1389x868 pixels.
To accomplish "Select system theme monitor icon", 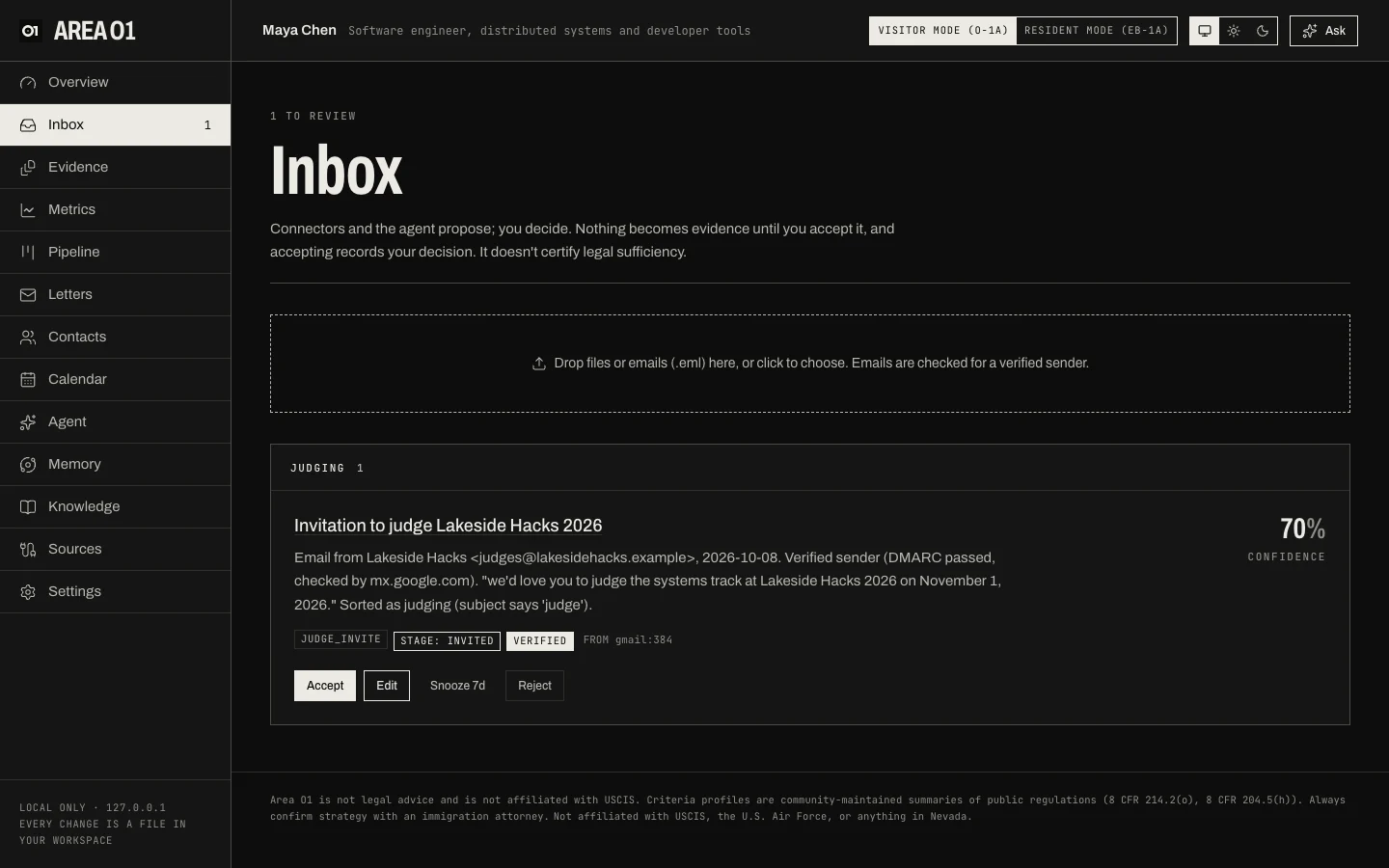I will (x=1205, y=31).
